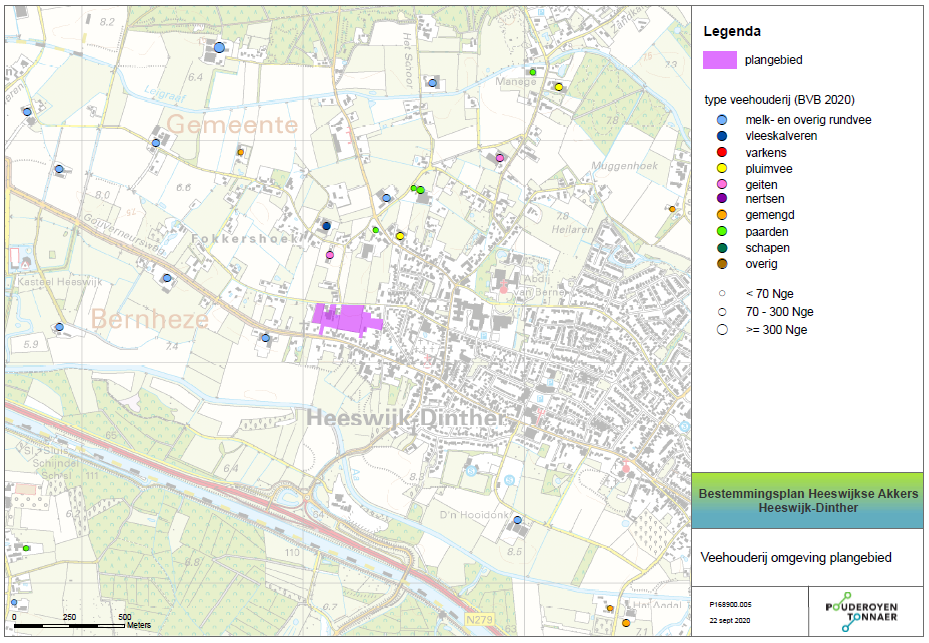Click the dark blue vleeskalveren legend circle
Screen dimensions: 929x643
[722, 136]
